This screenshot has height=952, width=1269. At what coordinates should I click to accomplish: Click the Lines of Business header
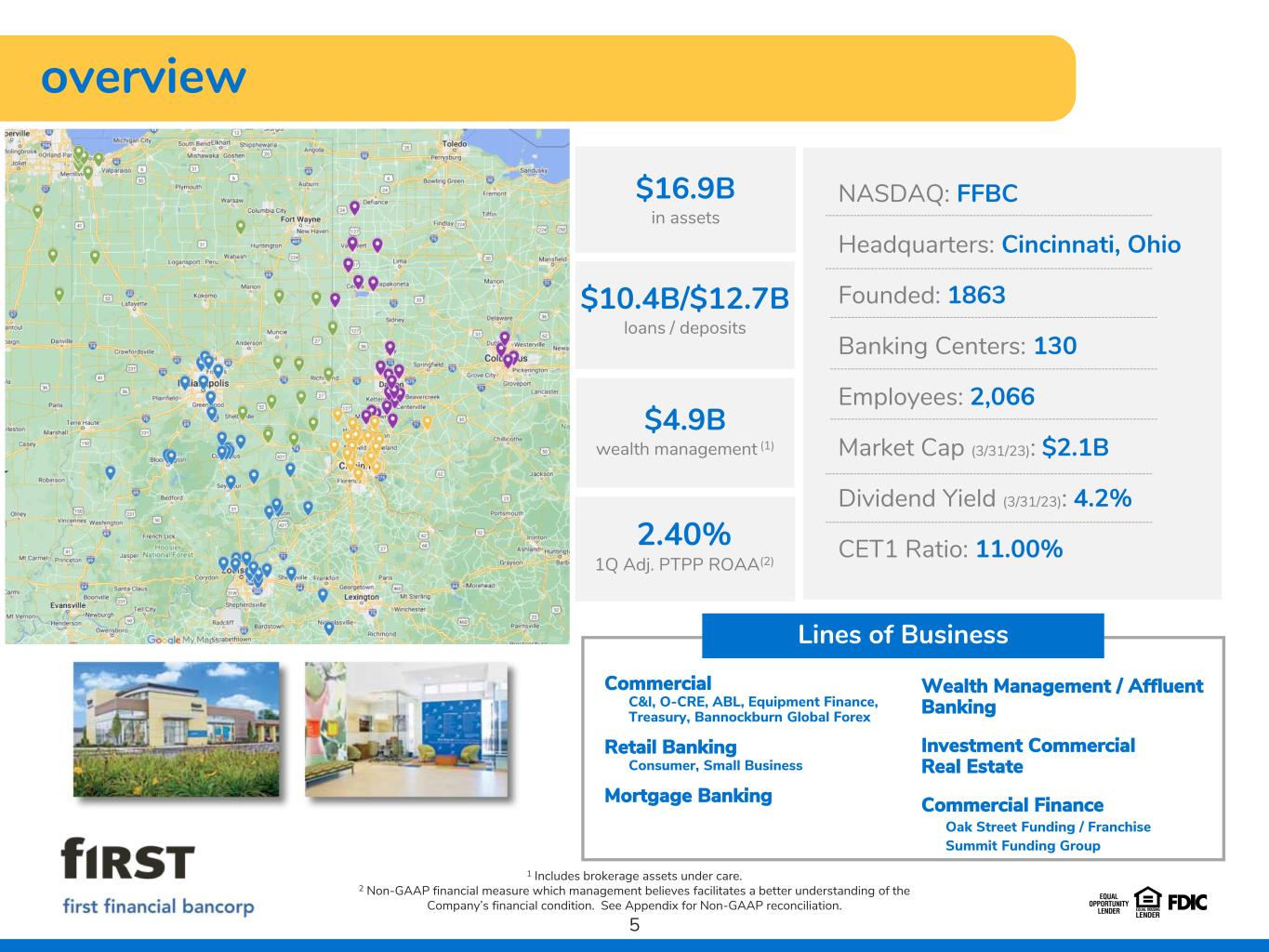903,635
